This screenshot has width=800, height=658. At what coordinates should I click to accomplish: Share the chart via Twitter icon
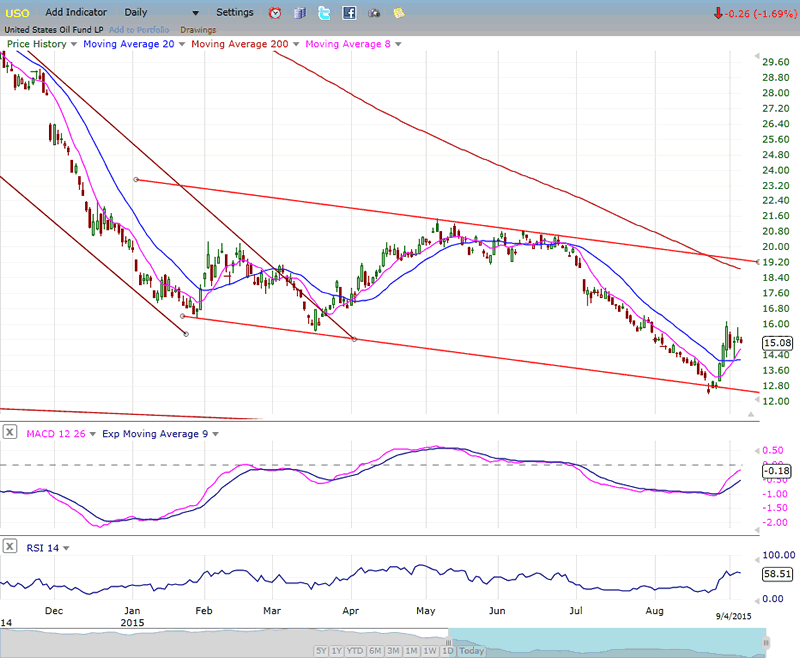point(324,13)
